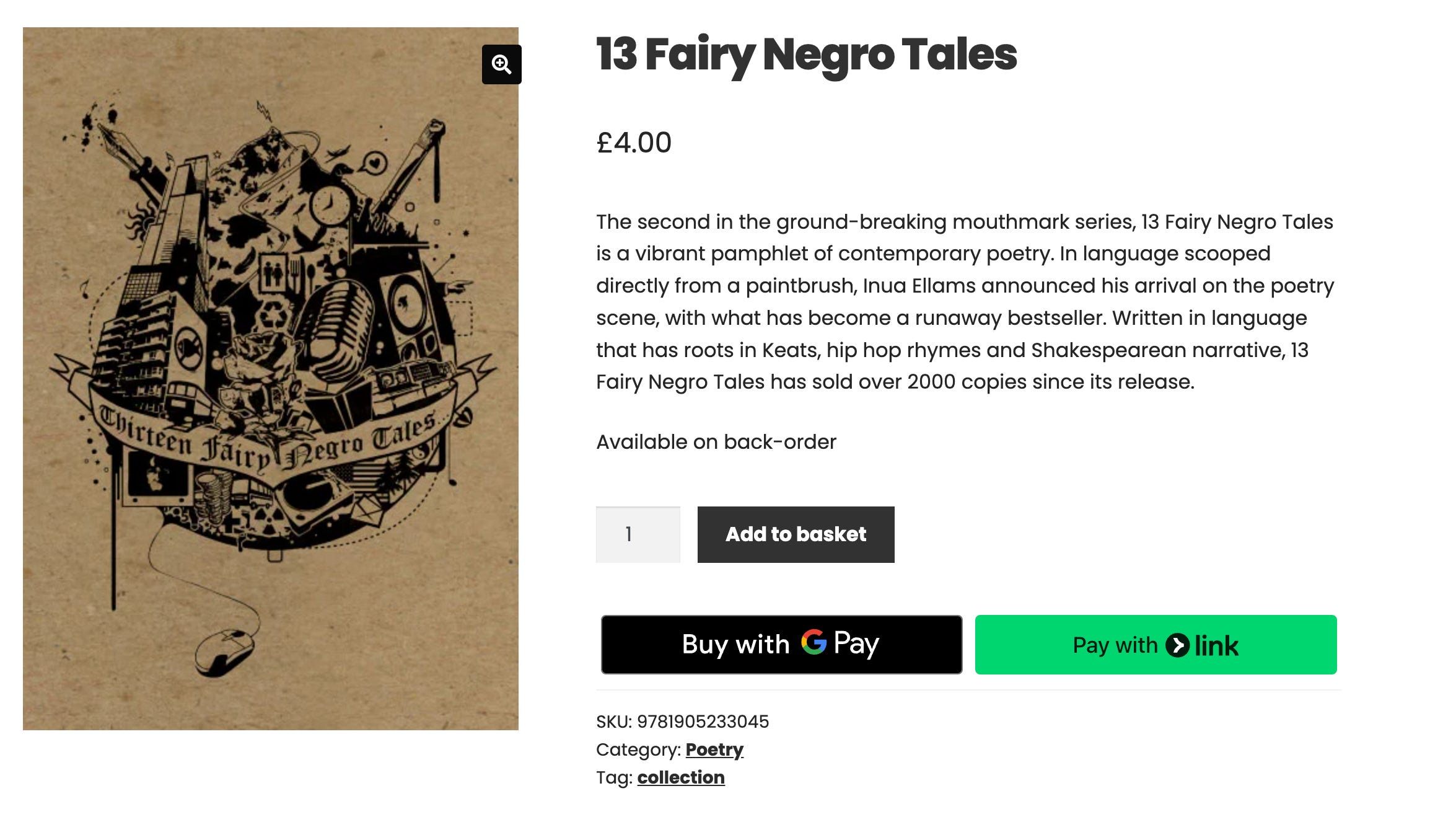Click the Available on back-order notice

point(716,442)
